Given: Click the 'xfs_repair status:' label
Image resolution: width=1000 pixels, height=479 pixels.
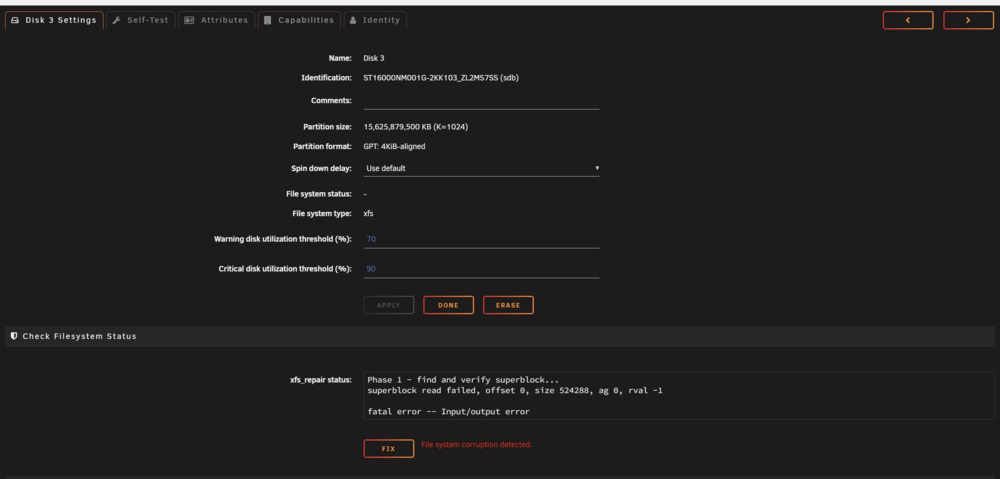Looking at the screenshot, I should 320,380.
